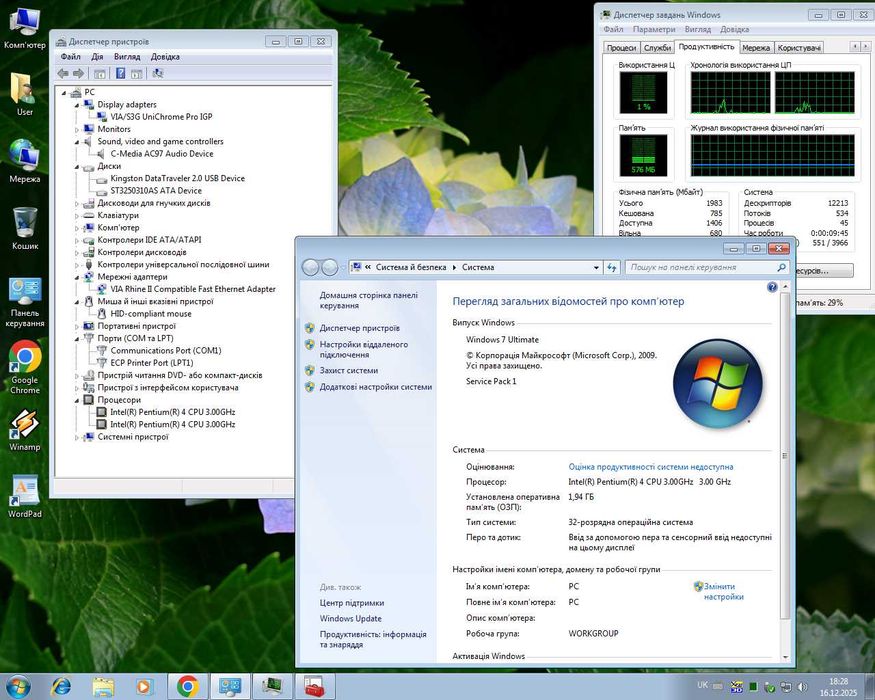Open the address bar dropdown in System window
This screenshot has width=875, height=700.
(x=598, y=268)
